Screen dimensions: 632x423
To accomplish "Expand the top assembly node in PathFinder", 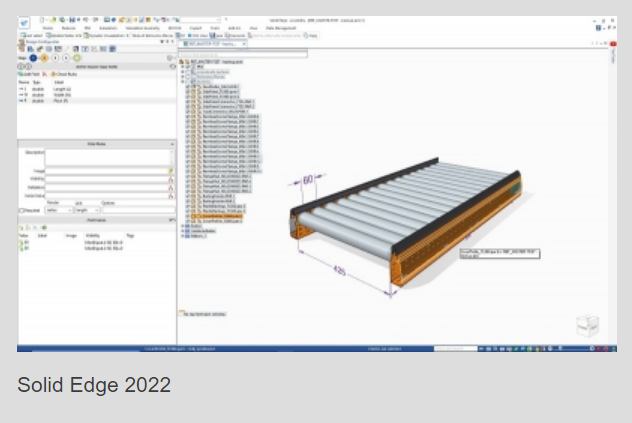I will coord(182,60).
